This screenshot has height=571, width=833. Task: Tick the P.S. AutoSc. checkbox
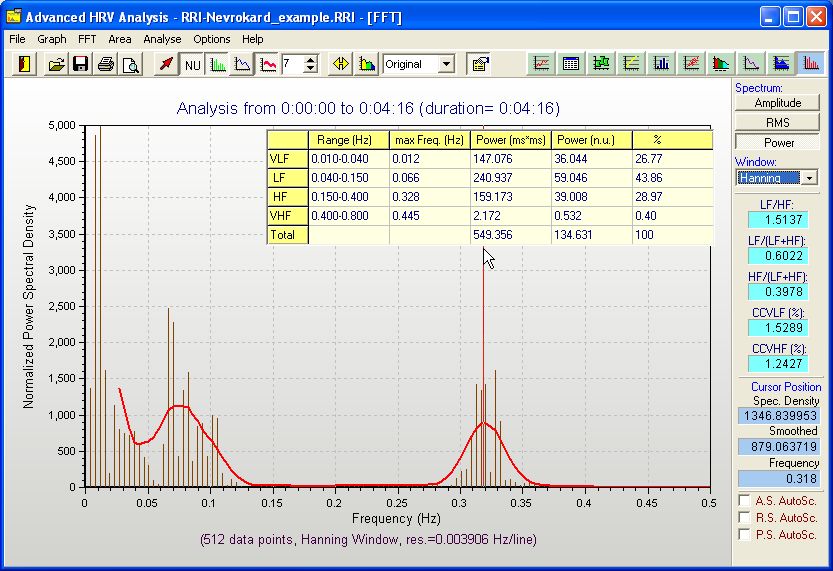744,535
